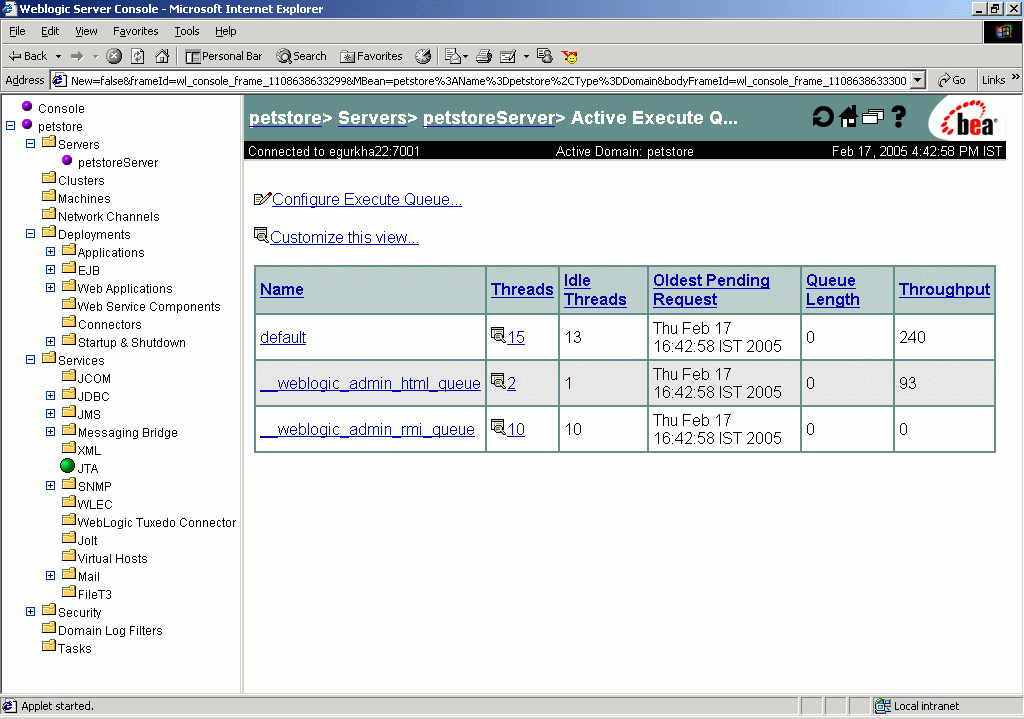Screen dimensions: 1024x719
Task: Expand the Security node
Action: click(x=30, y=612)
